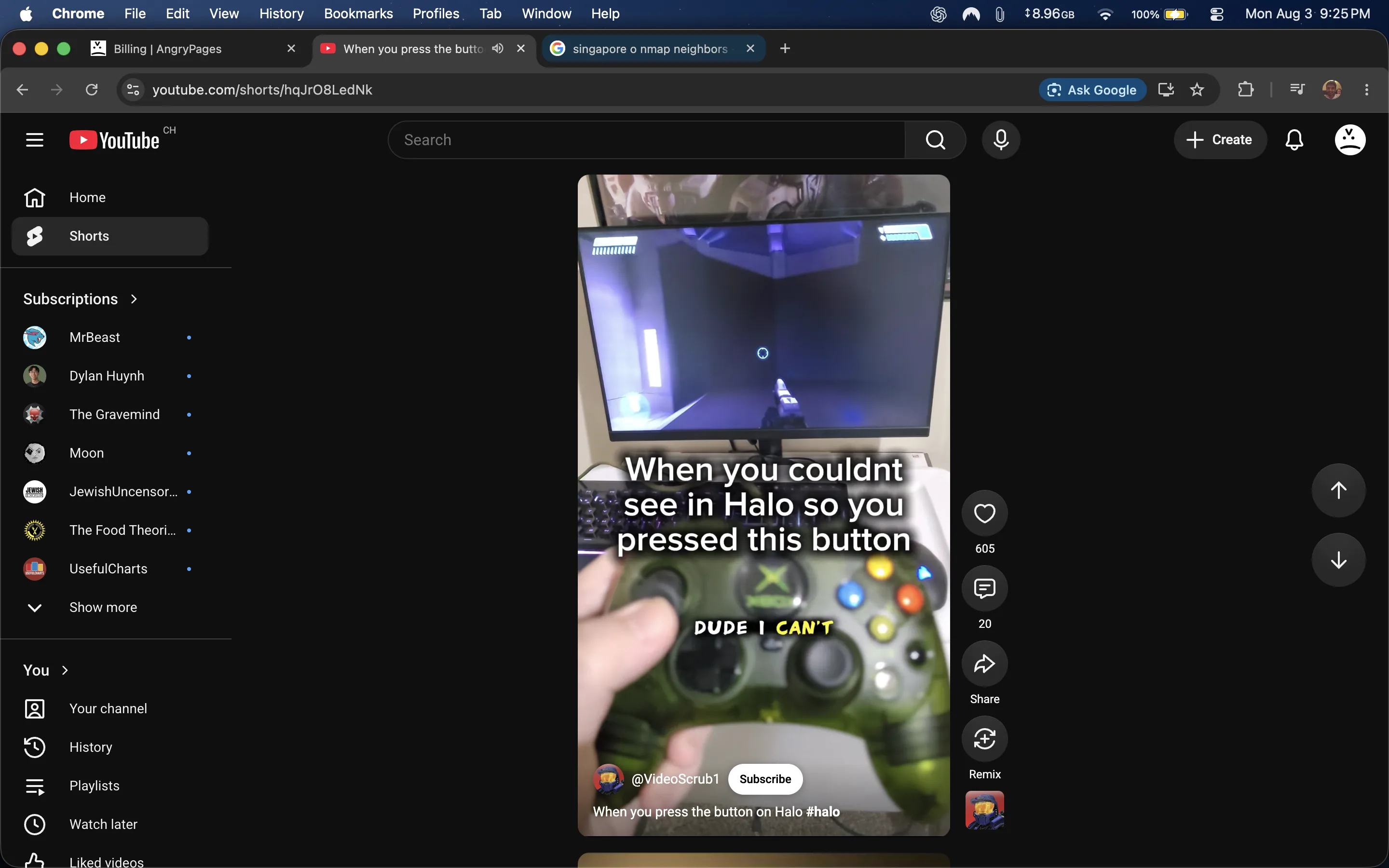1389x868 pixels.
Task: Expand the You section chevron
Action: tap(65, 670)
